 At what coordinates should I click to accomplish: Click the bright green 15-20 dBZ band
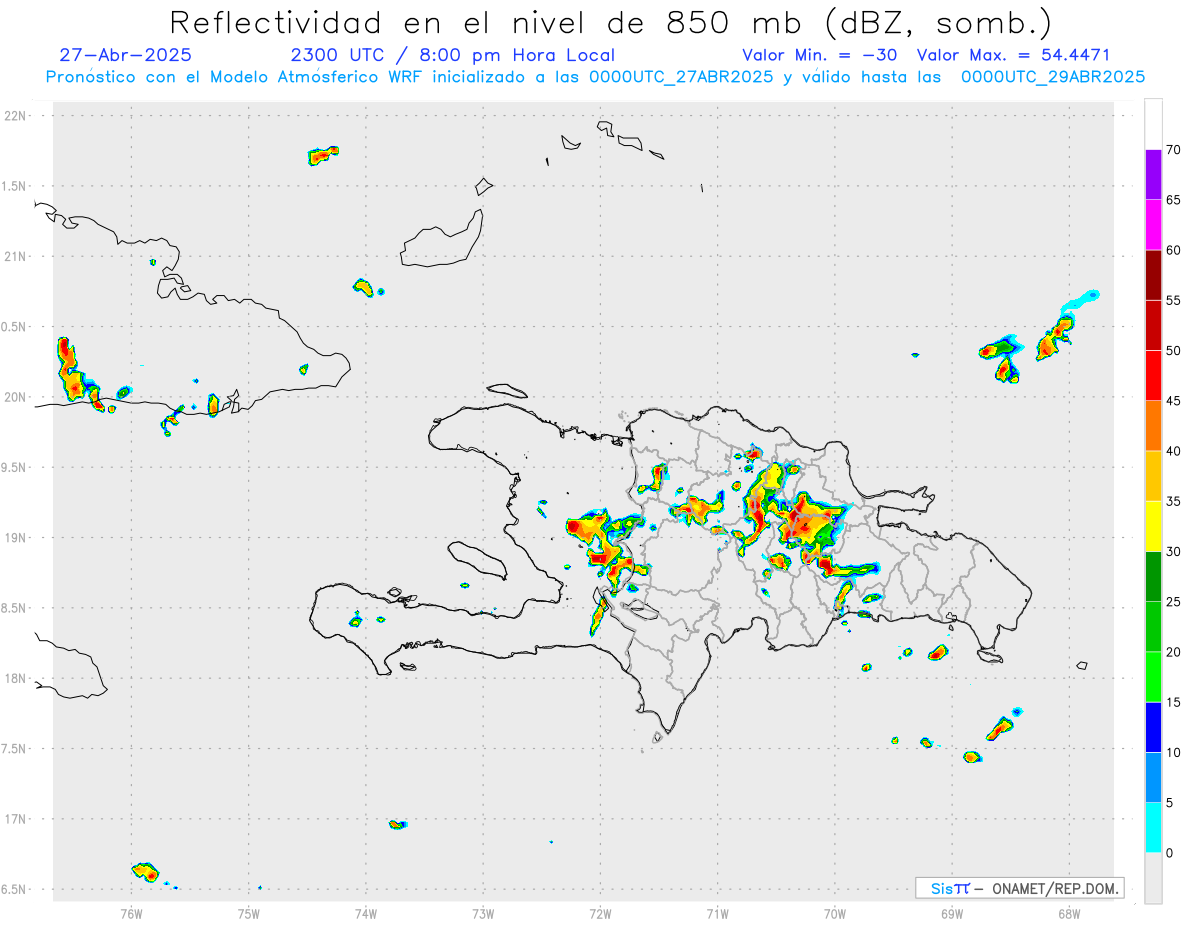[x=1153, y=677]
